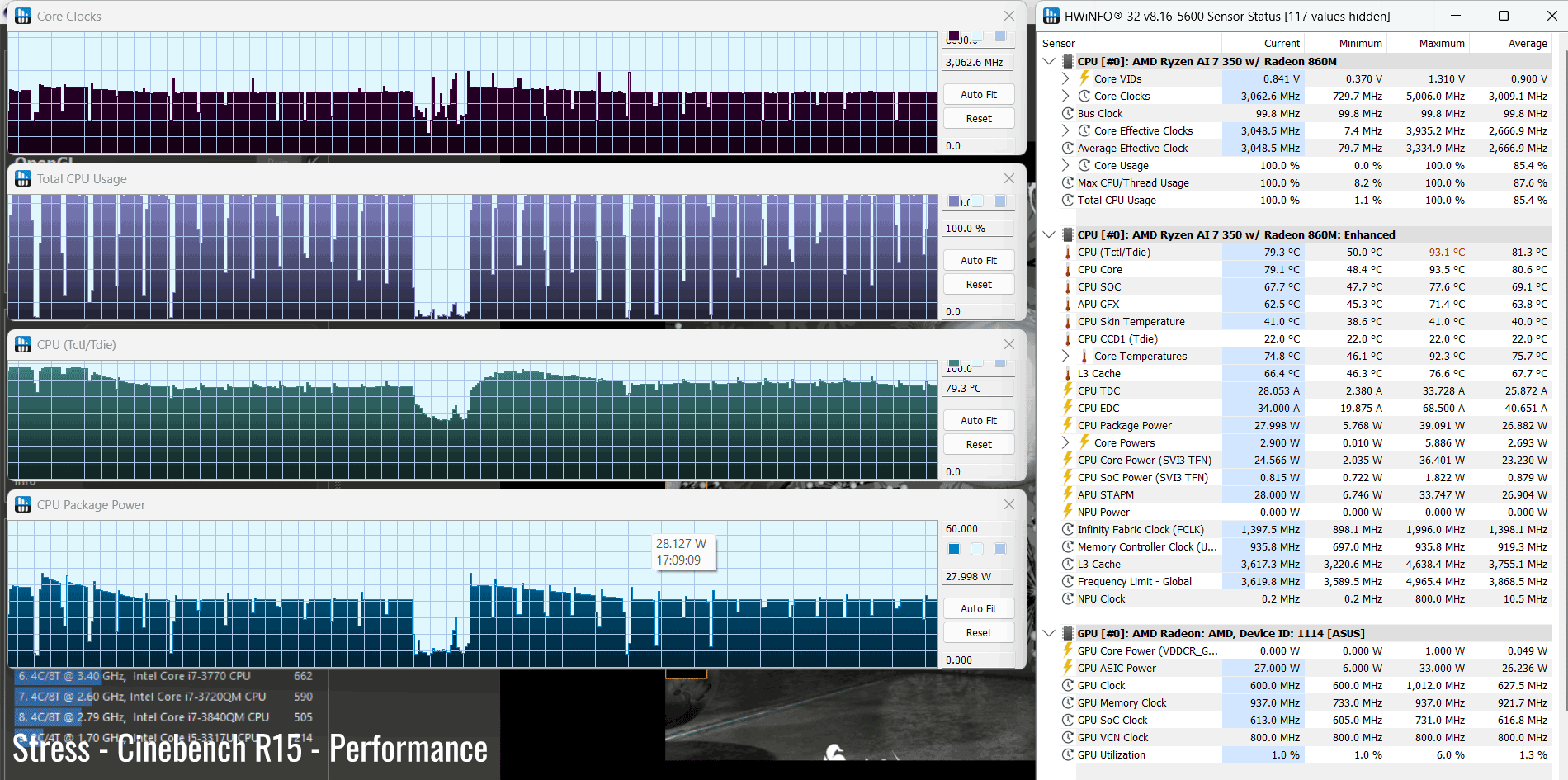Click the Current column header

click(1263, 43)
